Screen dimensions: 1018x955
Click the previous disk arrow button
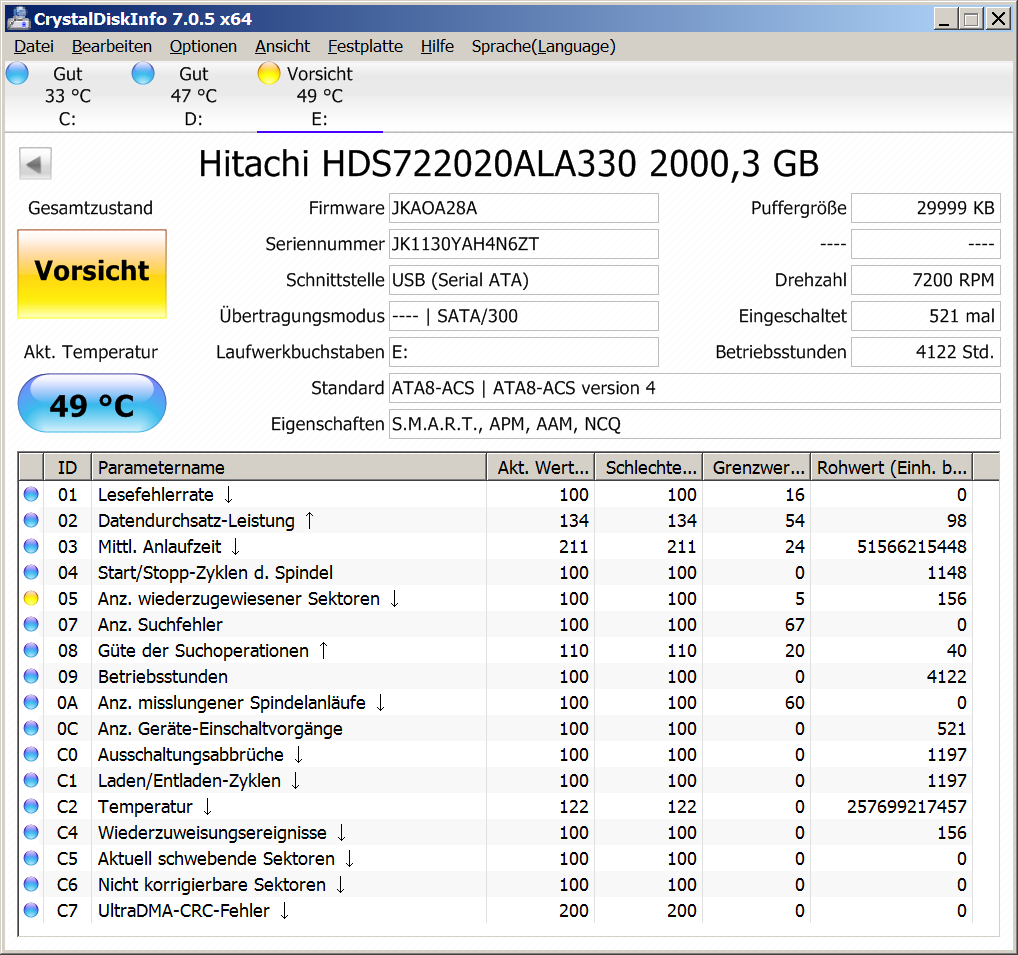[x=35, y=164]
